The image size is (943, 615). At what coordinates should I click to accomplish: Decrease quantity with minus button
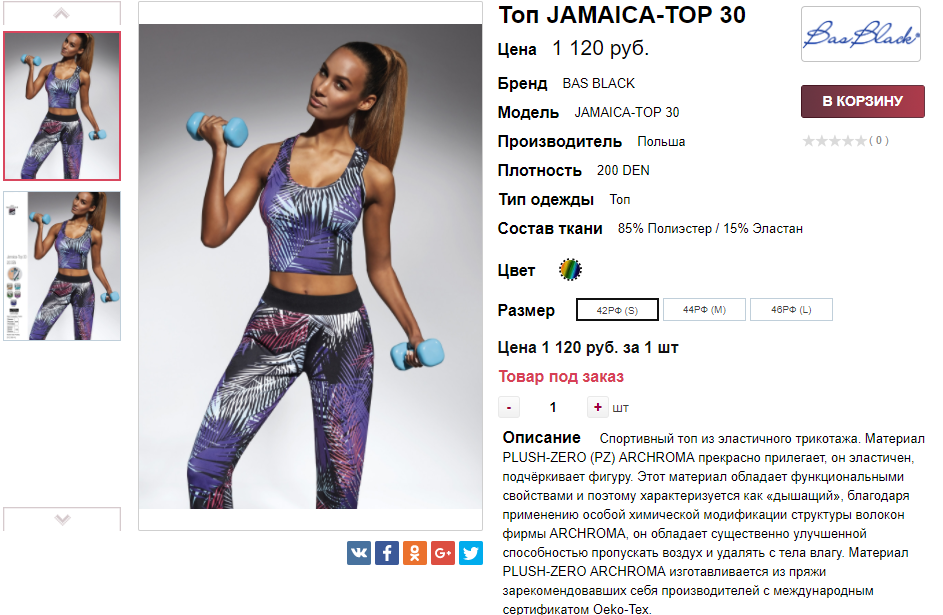point(509,408)
